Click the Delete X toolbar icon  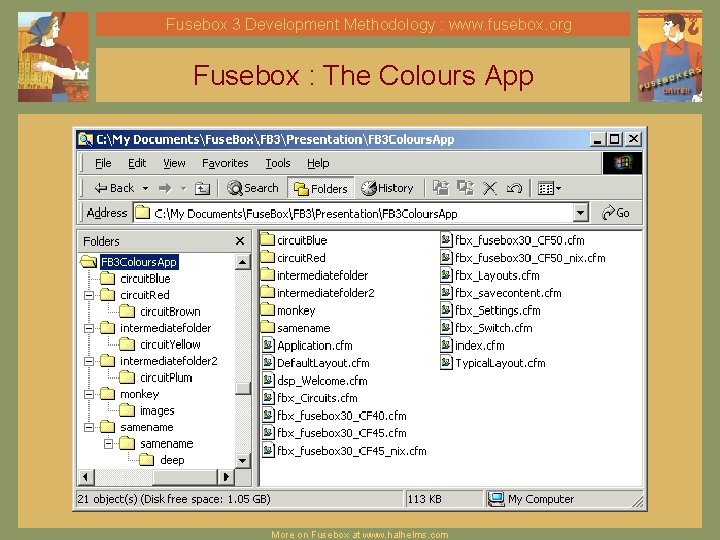click(x=490, y=188)
